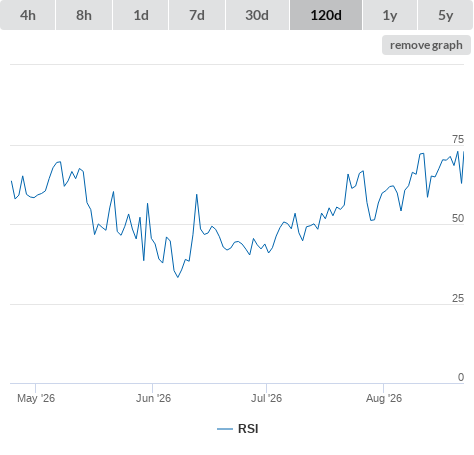Click the 75 level y-axis label
This screenshot has width=474, height=455.
point(458,139)
